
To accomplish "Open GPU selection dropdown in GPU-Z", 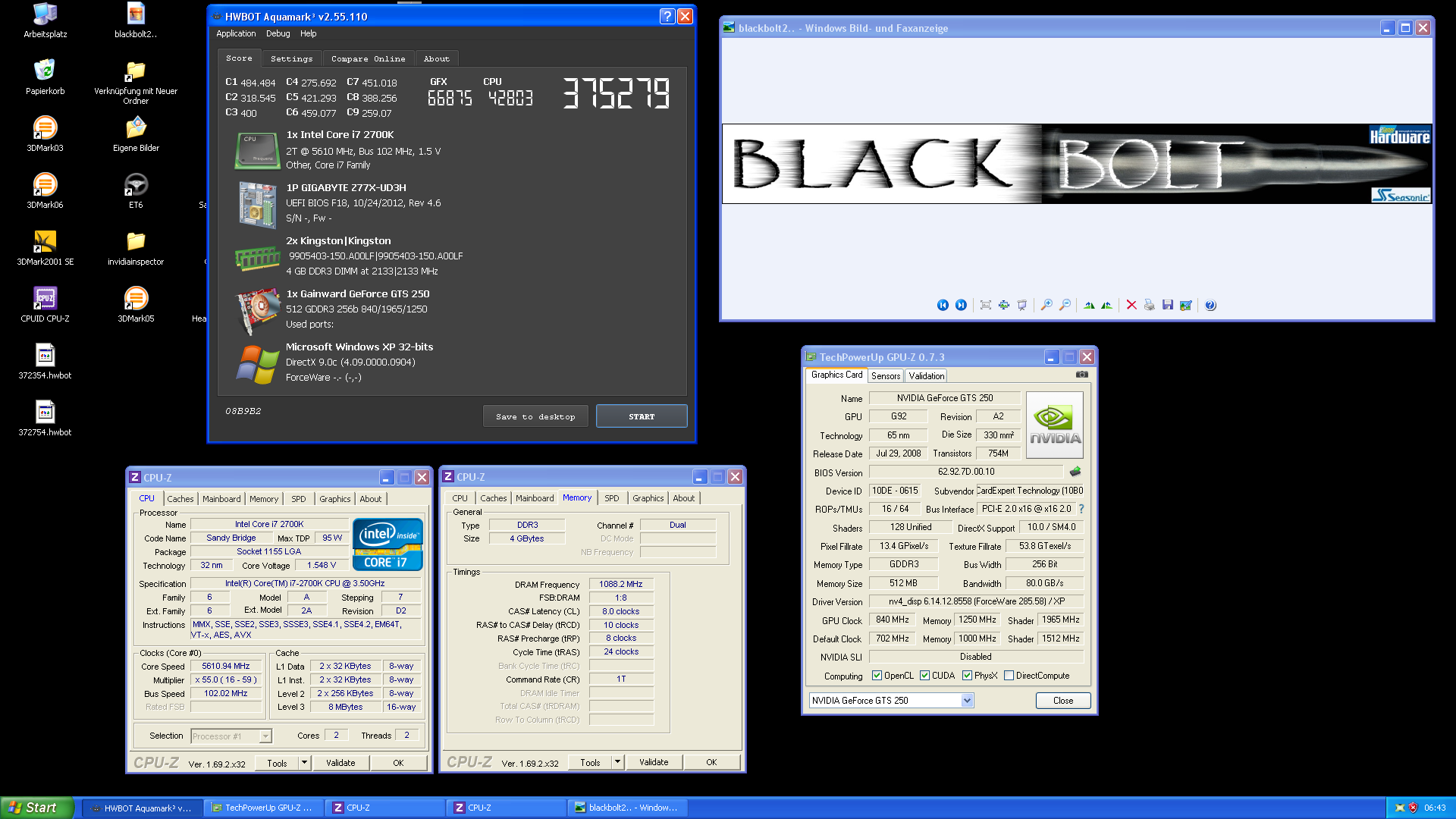I will tap(968, 701).
